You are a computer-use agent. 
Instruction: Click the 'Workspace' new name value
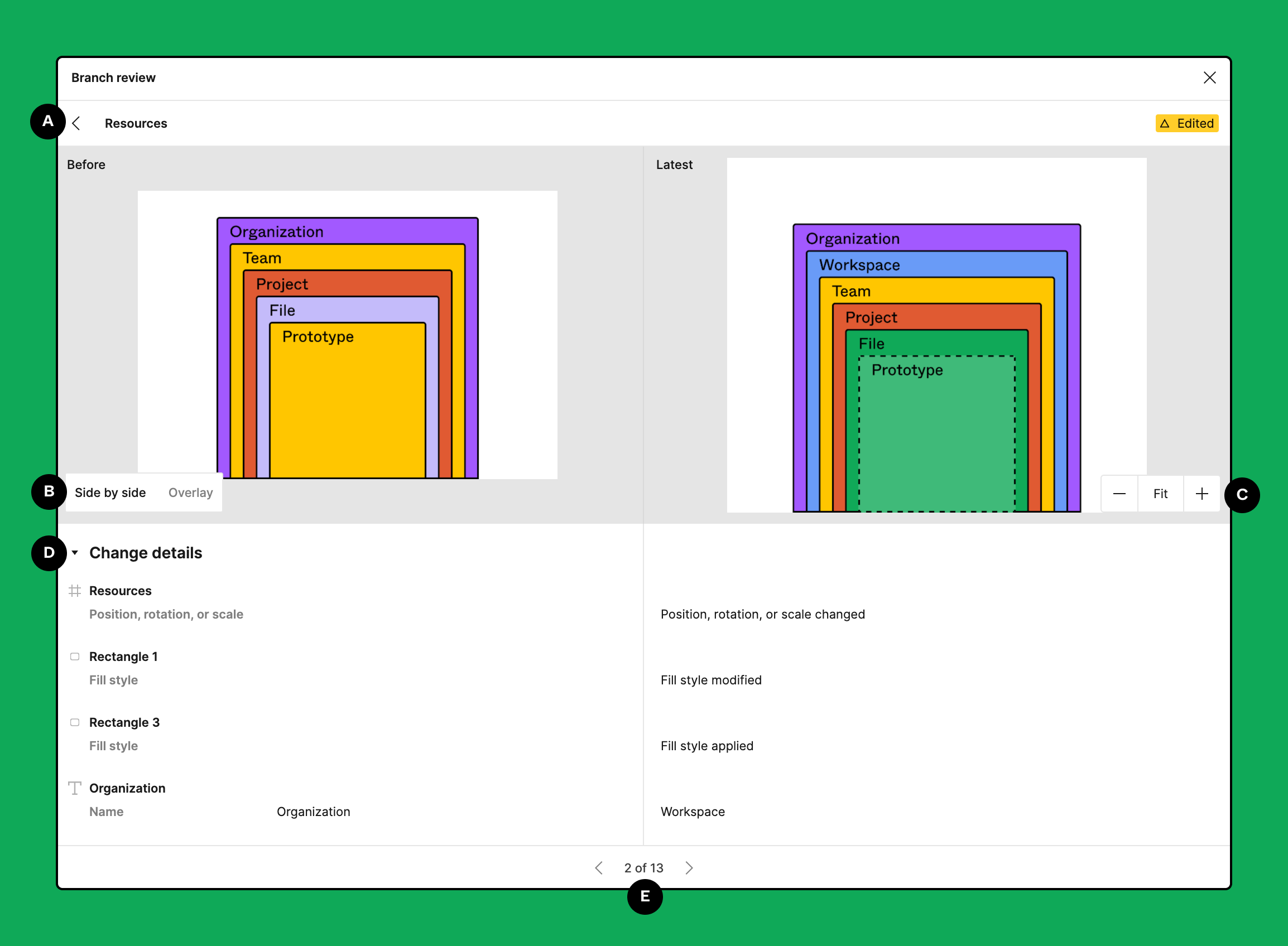pos(692,812)
